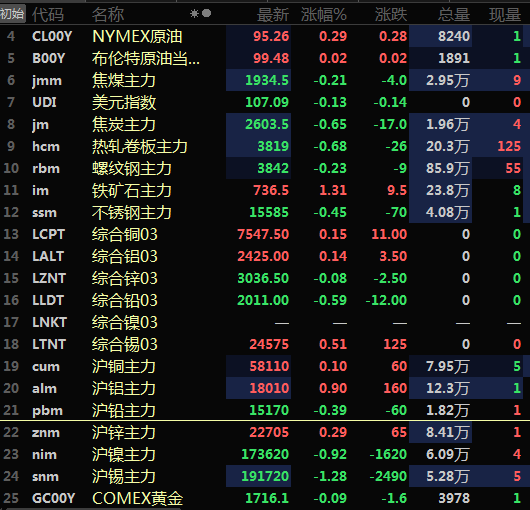Sort by the 涨幅% column header
Viewport: 530px width, 510px height.
tap(324, 15)
